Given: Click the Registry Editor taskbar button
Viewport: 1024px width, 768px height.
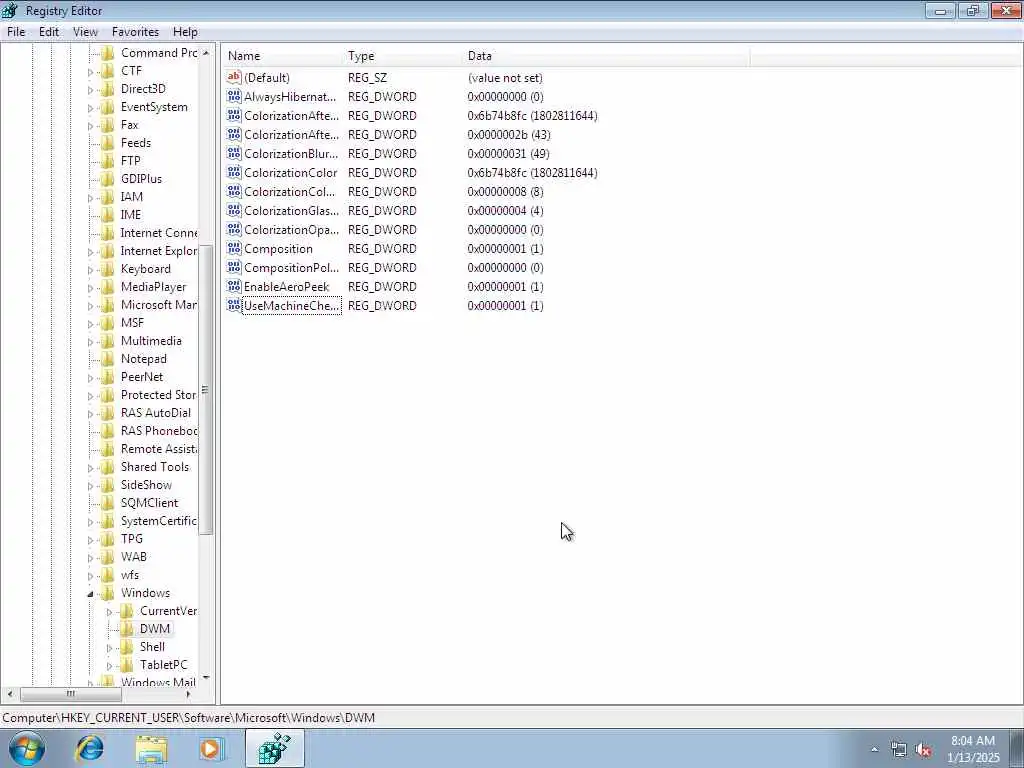Looking at the screenshot, I should (274, 748).
